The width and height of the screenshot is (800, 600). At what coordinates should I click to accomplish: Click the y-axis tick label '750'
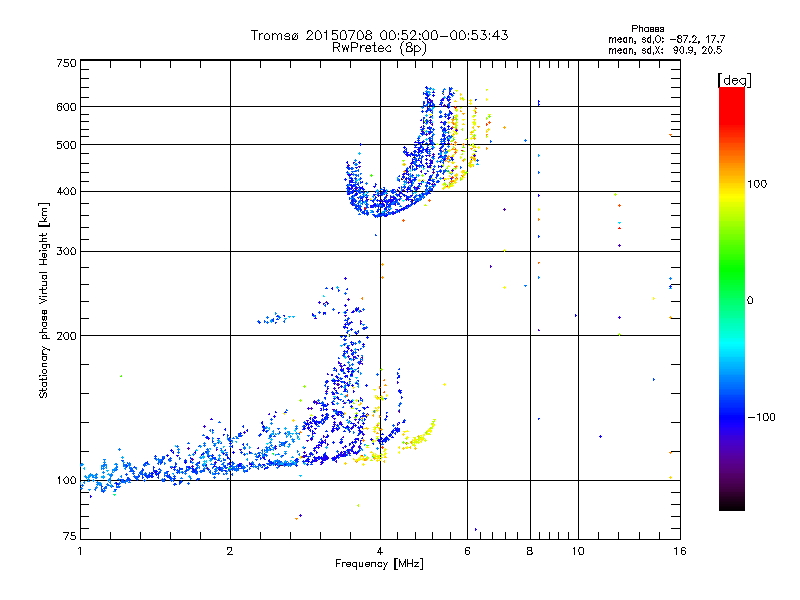tap(66, 63)
